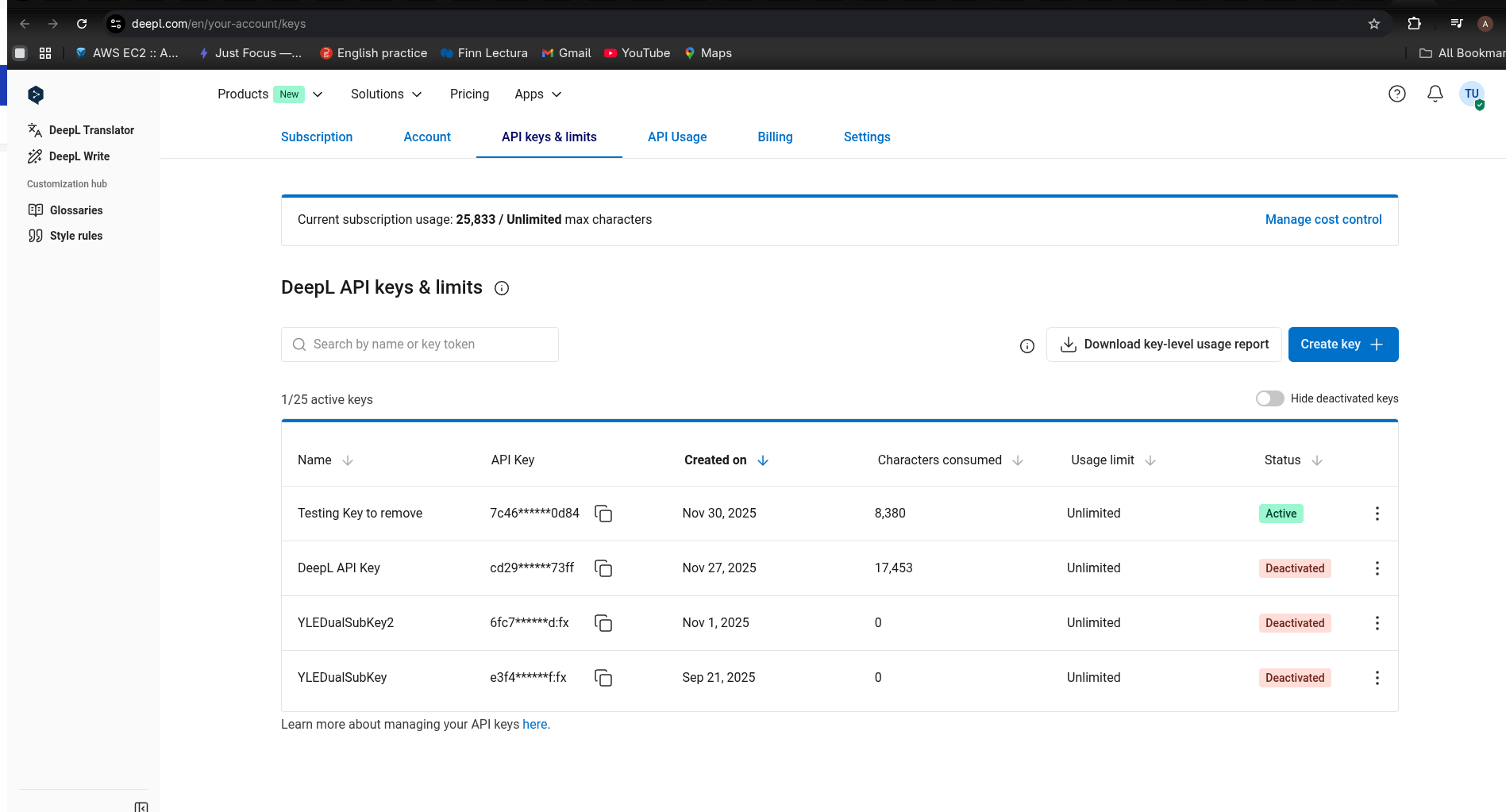
Task: Toggle Hide deactivated keys switch
Action: coord(1269,398)
